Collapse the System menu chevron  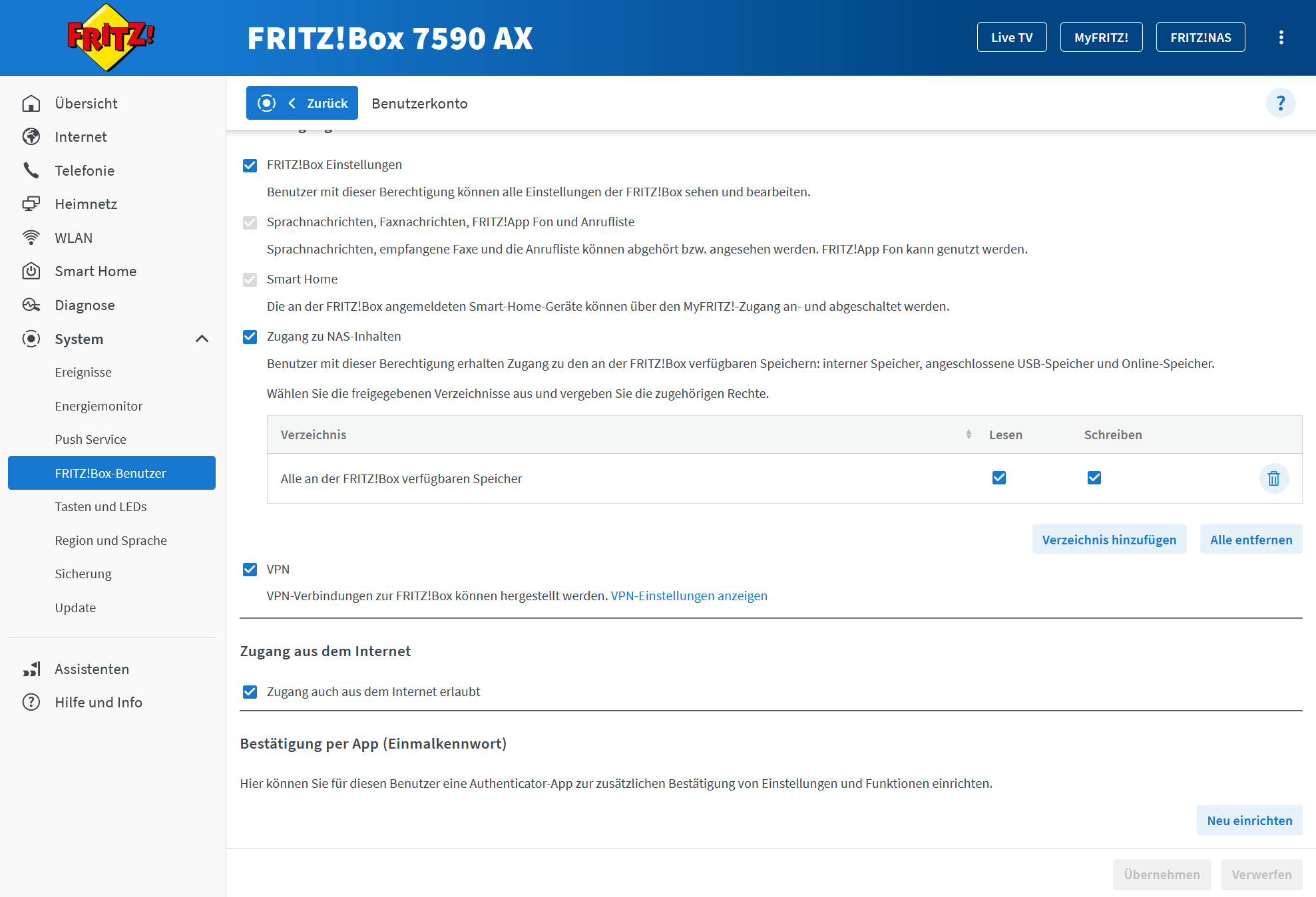point(202,339)
